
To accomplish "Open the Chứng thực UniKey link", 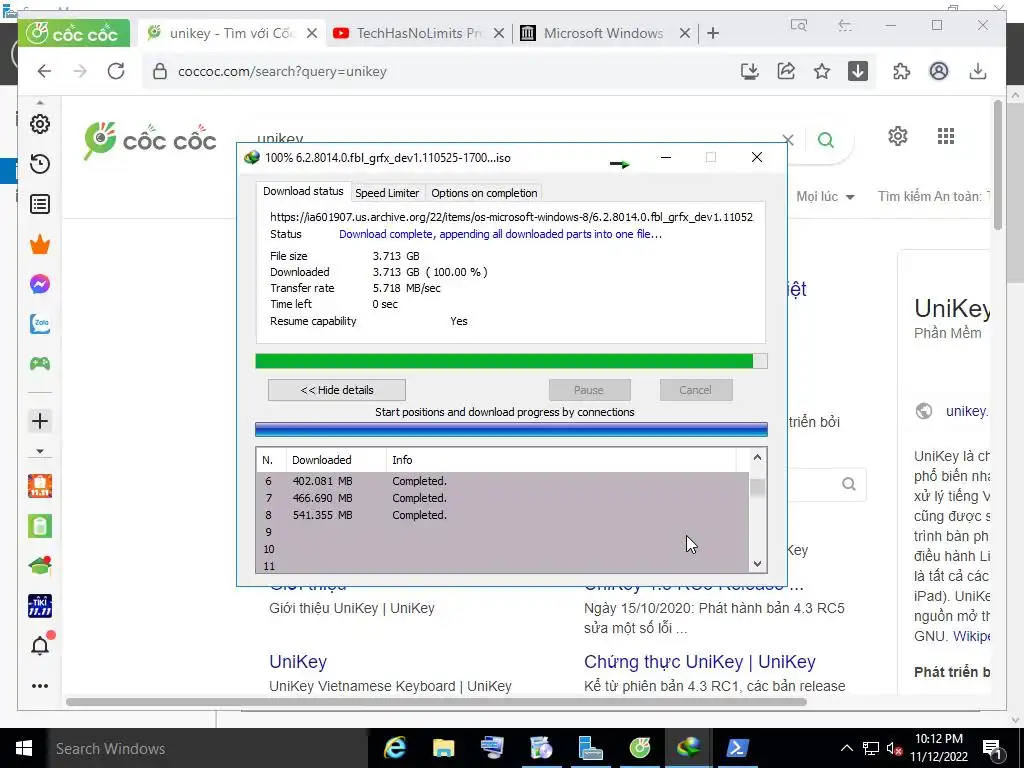I will 699,662.
